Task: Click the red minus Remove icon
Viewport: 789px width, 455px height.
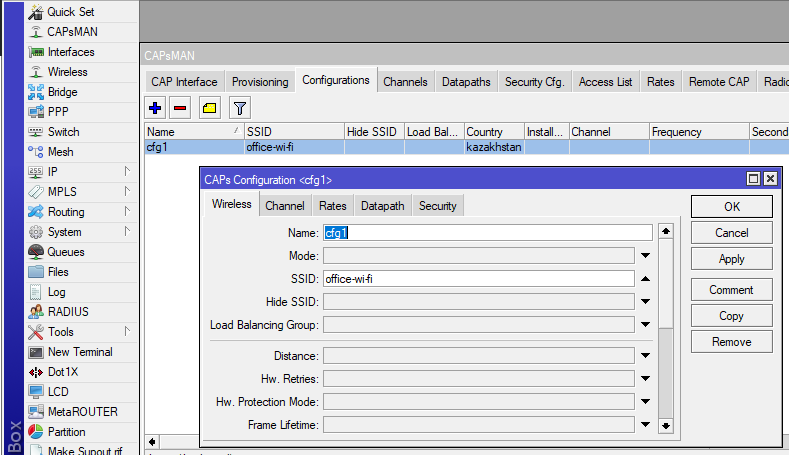Action: tap(180, 107)
